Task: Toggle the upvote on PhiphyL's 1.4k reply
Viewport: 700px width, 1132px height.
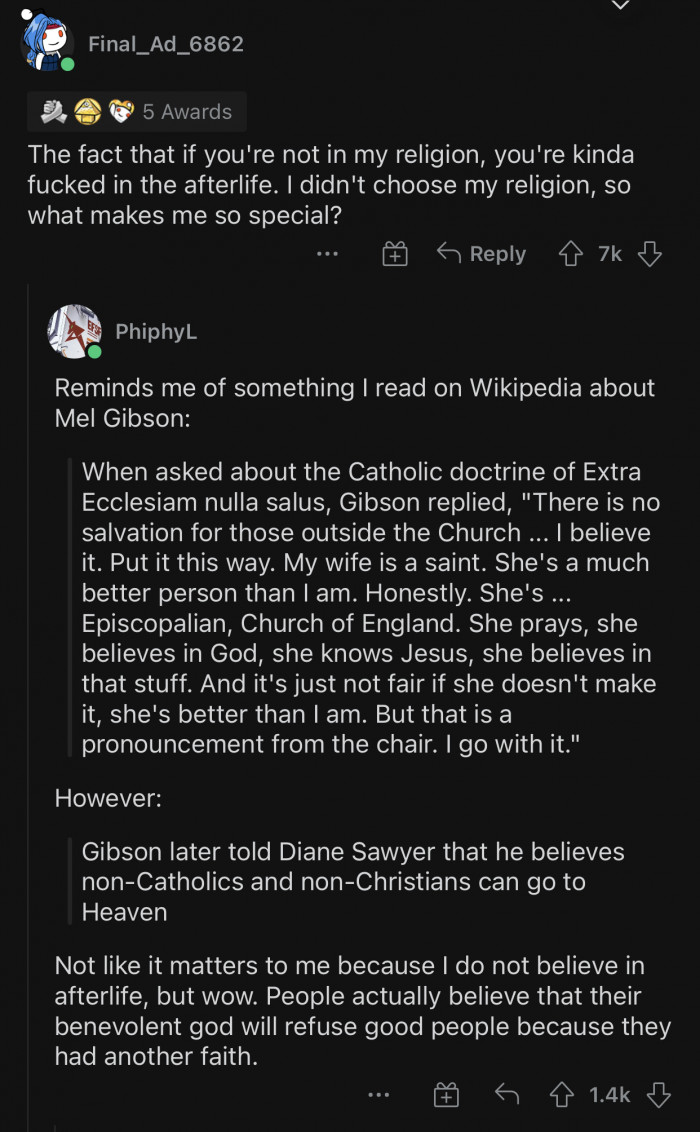Action: [561, 1094]
